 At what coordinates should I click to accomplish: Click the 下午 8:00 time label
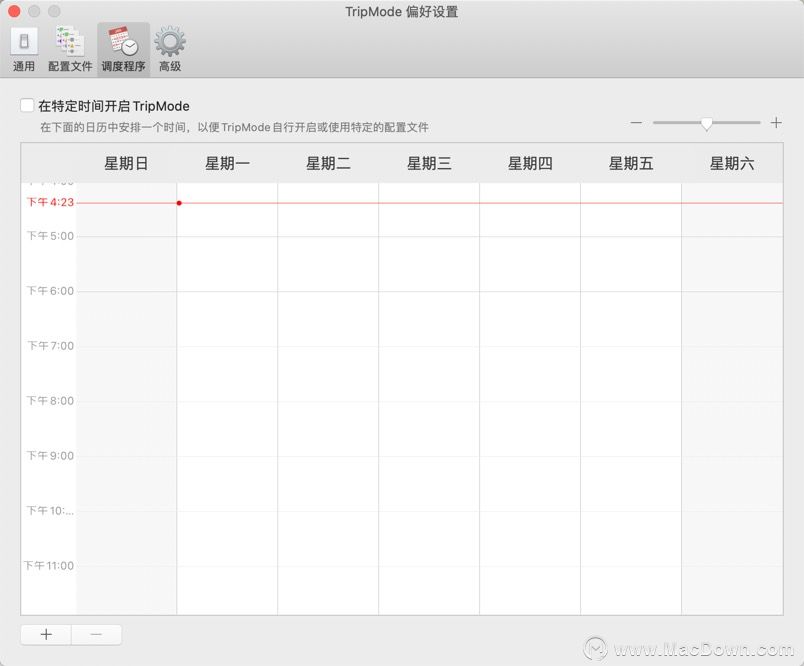(50, 400)
